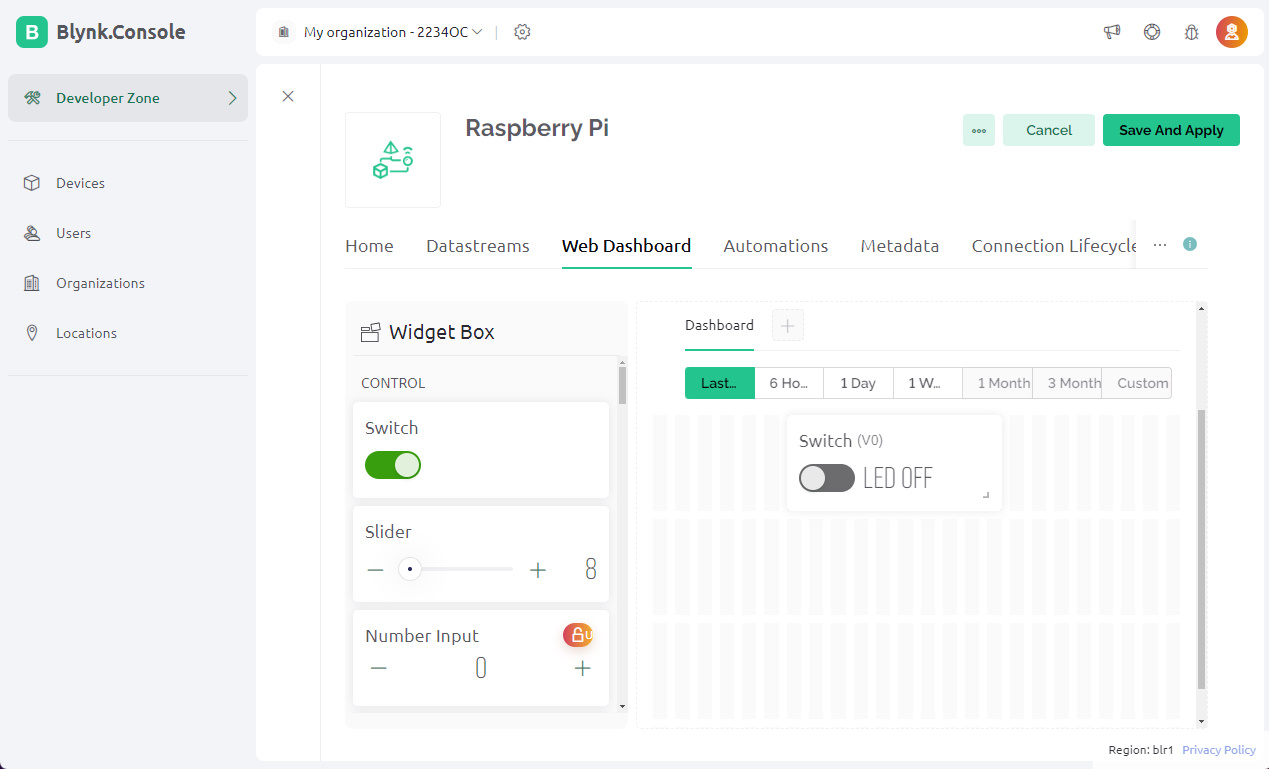
Task: Select the Web Dashboard tab
Action: tap(626, 246)
